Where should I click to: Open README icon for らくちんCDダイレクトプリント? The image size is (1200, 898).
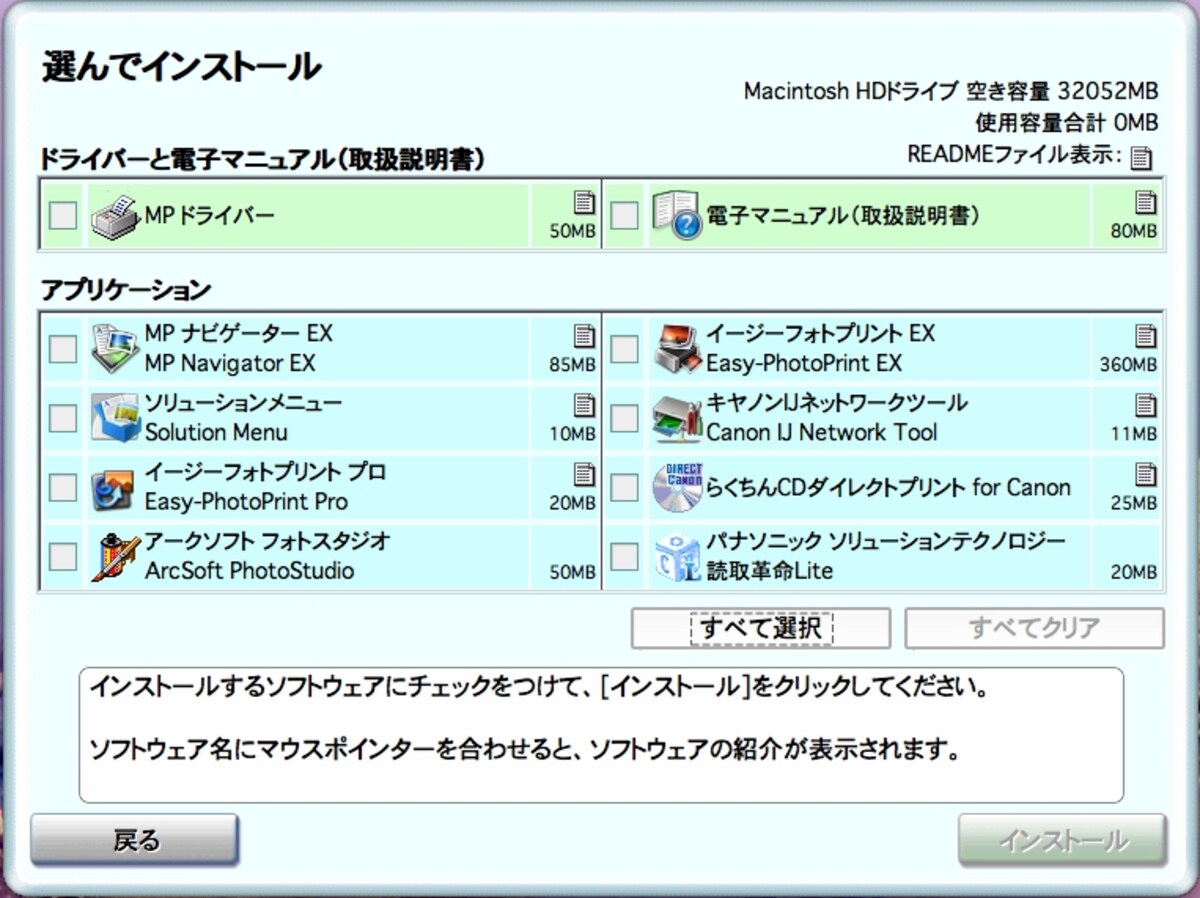point(1145,474)
